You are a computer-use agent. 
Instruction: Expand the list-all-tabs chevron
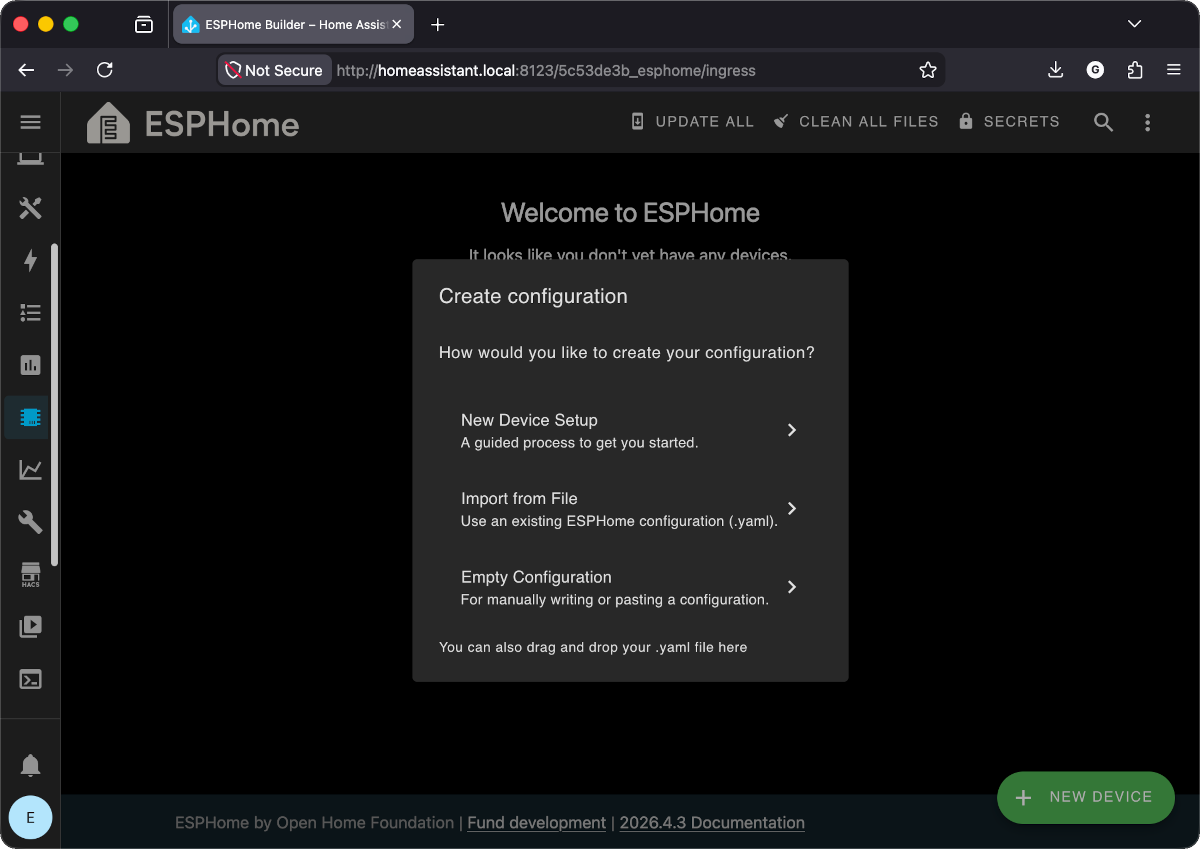point(1134,24)
